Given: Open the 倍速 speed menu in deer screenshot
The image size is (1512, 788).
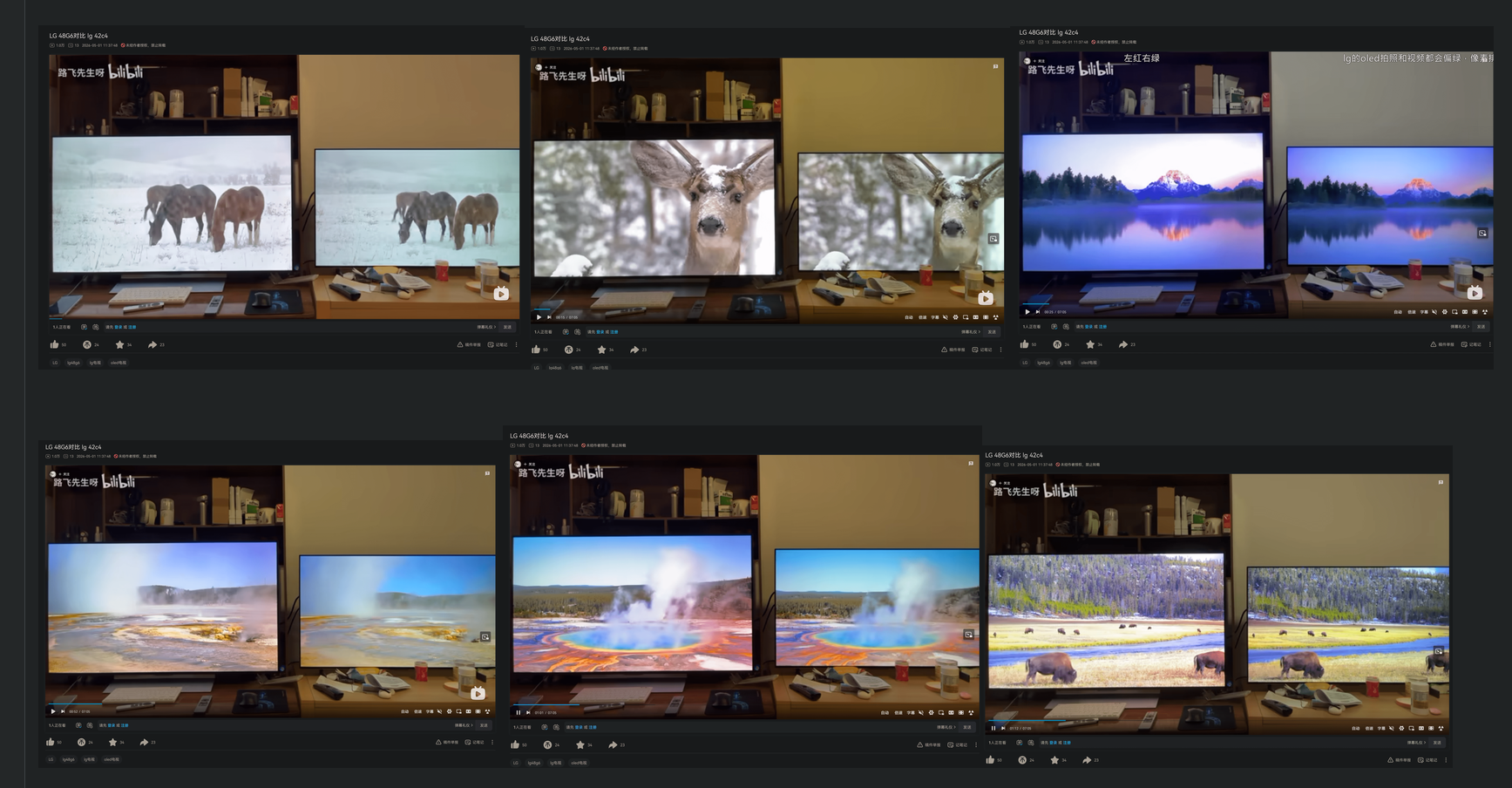Looking at the screenshot, I should pyautogui.click(x=922, y=317).
